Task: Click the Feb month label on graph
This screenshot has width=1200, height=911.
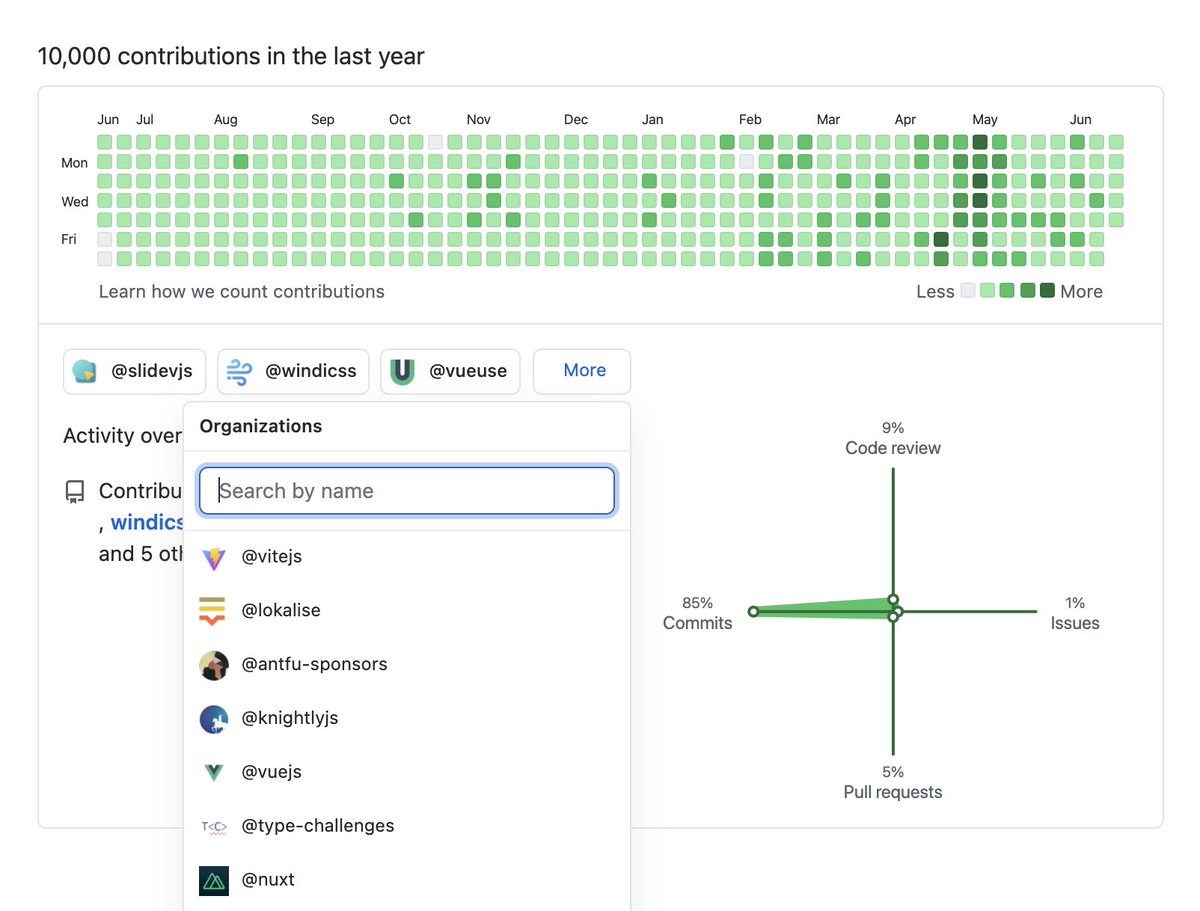Action: pos(750,119)
